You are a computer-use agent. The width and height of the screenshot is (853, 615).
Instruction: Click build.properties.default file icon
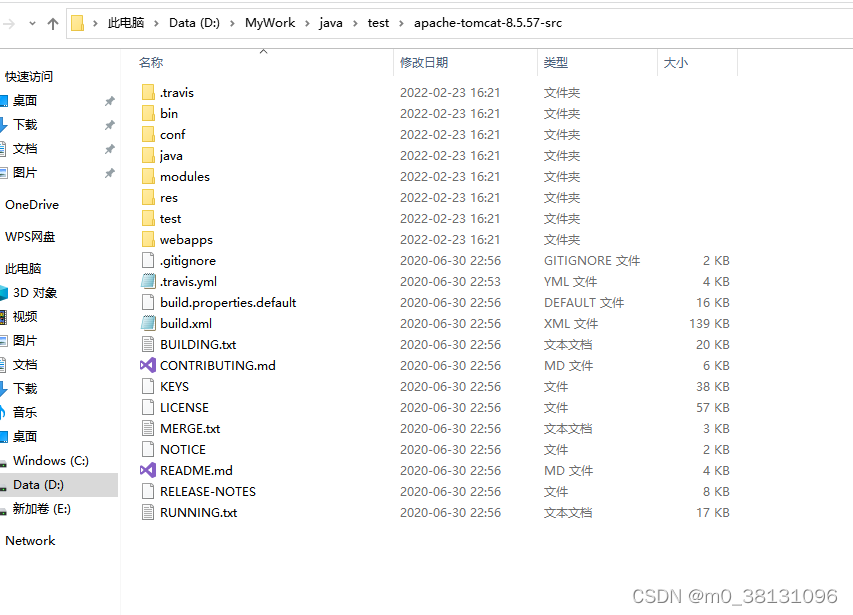click(148, 302)
